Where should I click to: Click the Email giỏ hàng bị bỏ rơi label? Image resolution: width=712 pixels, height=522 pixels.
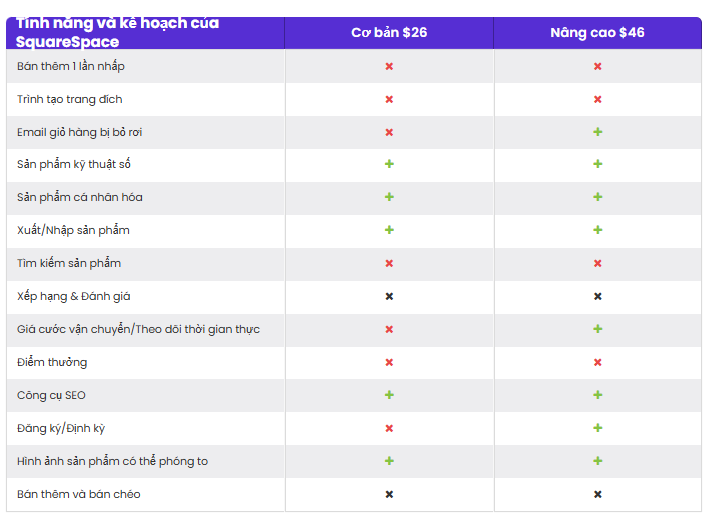[x=80, y=132]
